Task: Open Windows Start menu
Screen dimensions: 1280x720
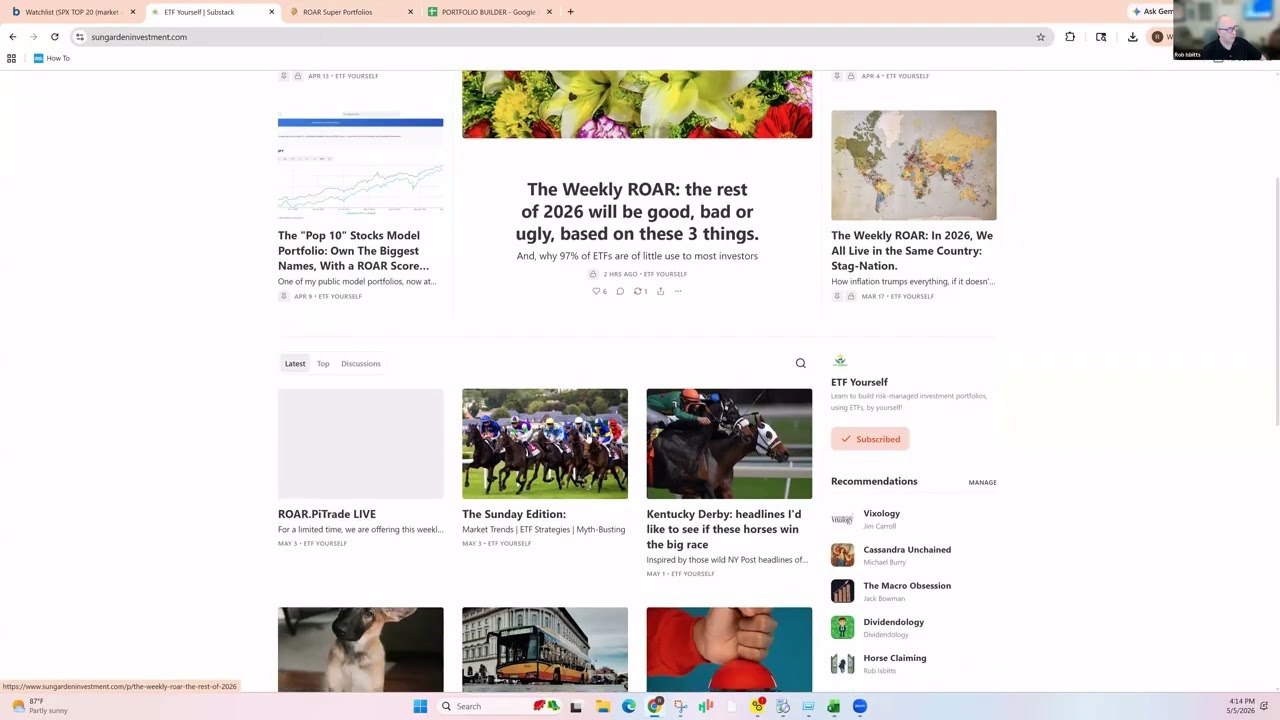Action: tap(420, 706)
